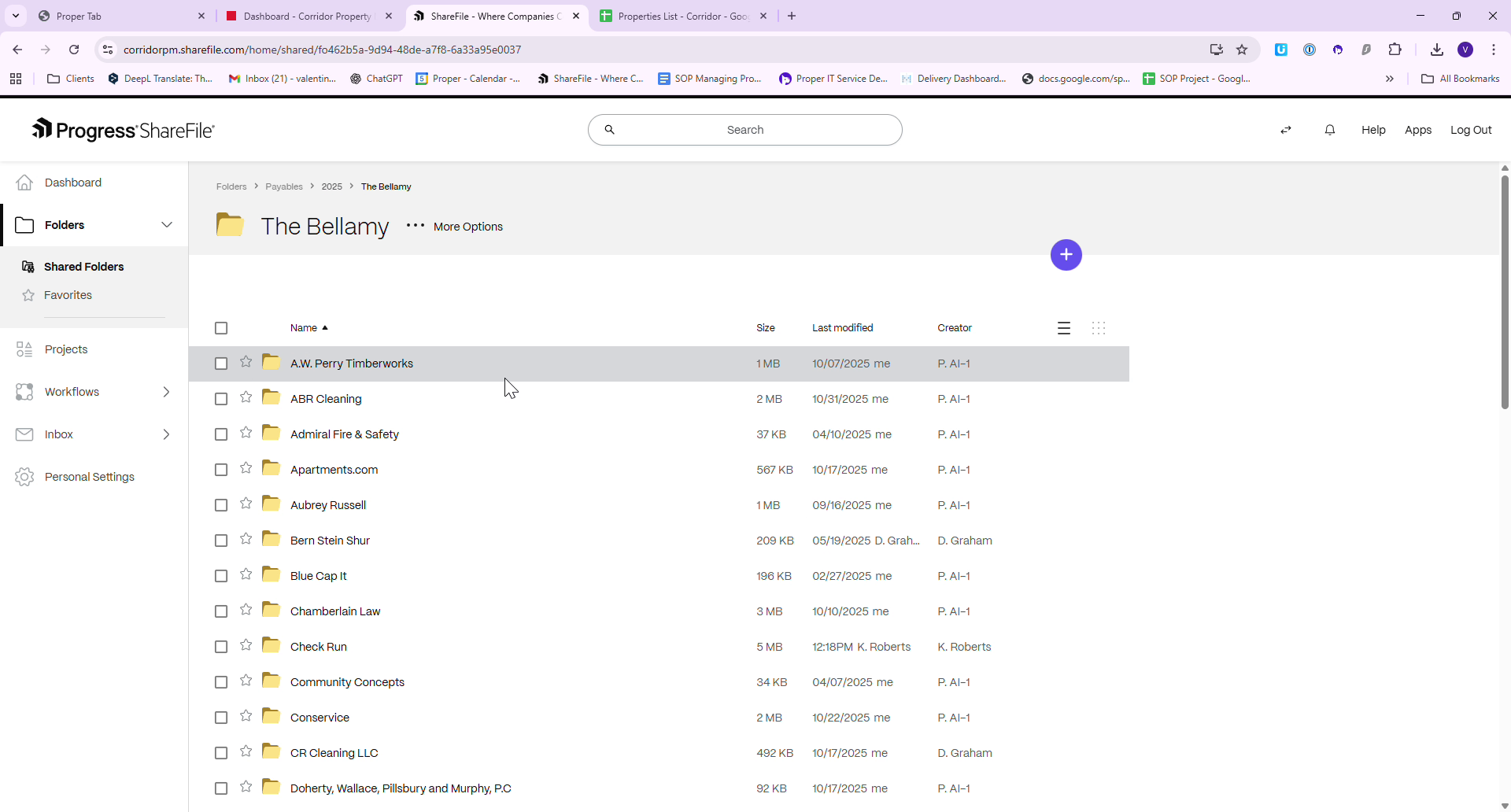The height and width of the screenshot is (812, 1511).
Task: Go to 2025 breadcrumb folder
Action: (x=331, y=186)
